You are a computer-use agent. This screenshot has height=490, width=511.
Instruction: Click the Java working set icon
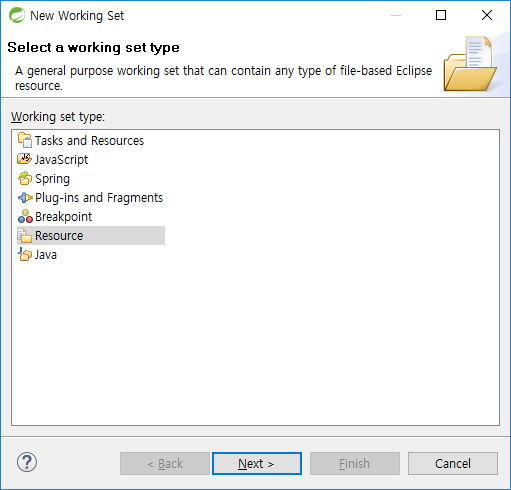tap(25, 254)
